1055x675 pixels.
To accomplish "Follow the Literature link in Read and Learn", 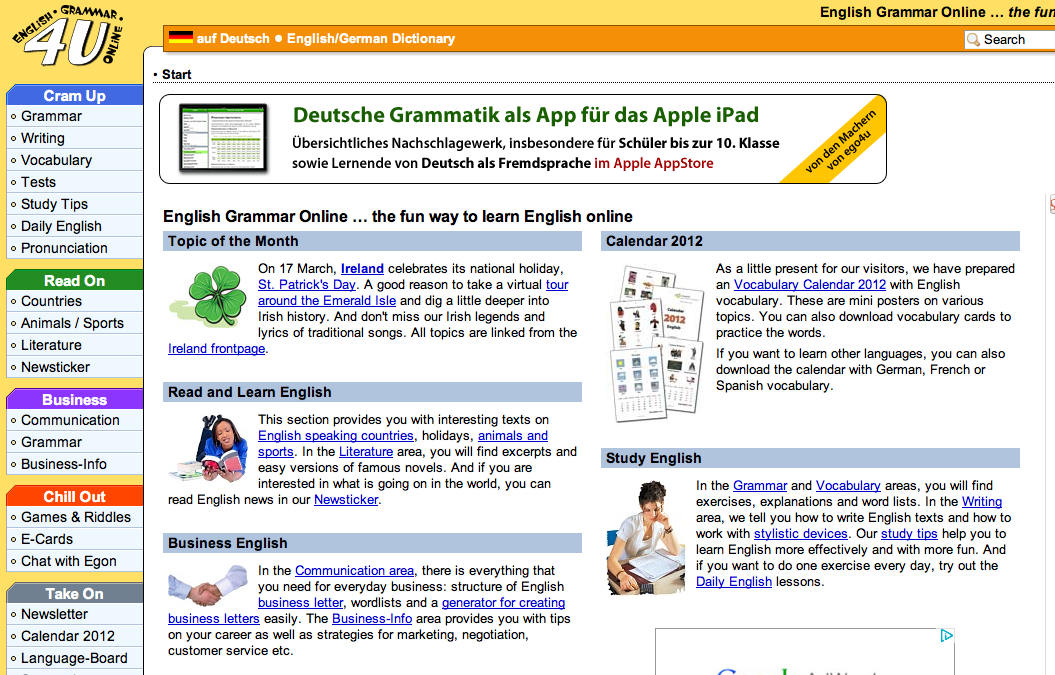I will click(x=366, y=452).
